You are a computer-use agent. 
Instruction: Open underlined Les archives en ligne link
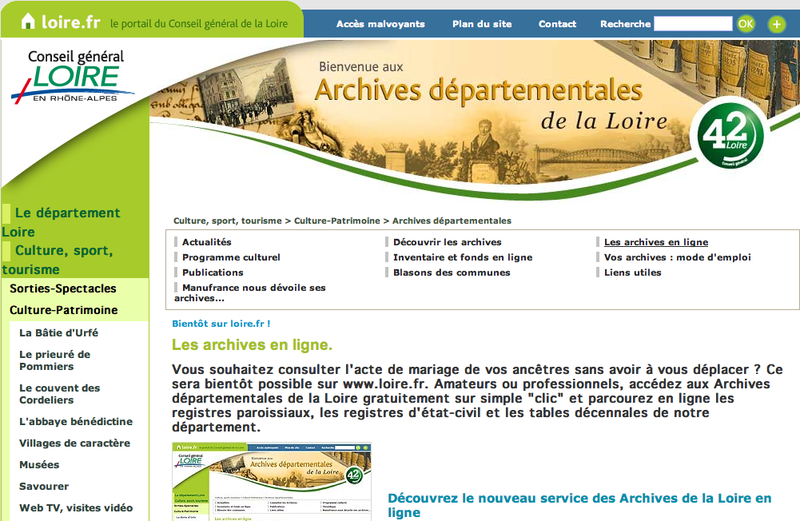click(656, 242)
